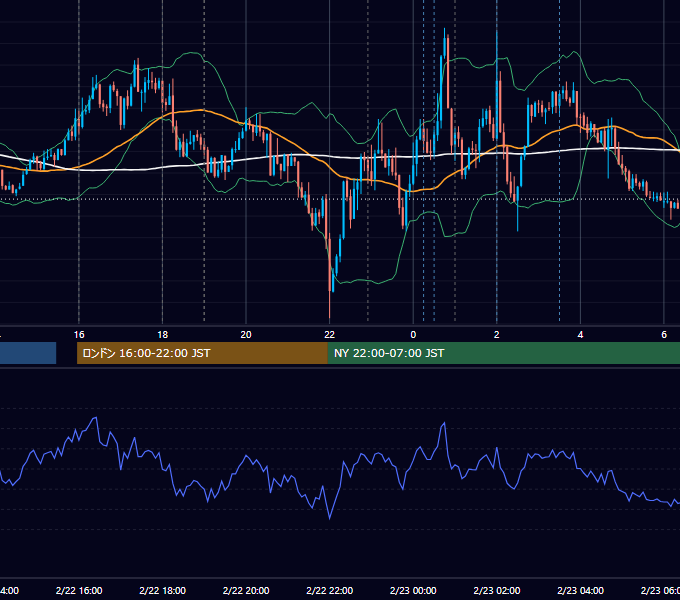Click the ロンドン 16:00-22:00 JST session bar
Screen dimensions: 680x600
click(x=202, y=353)
